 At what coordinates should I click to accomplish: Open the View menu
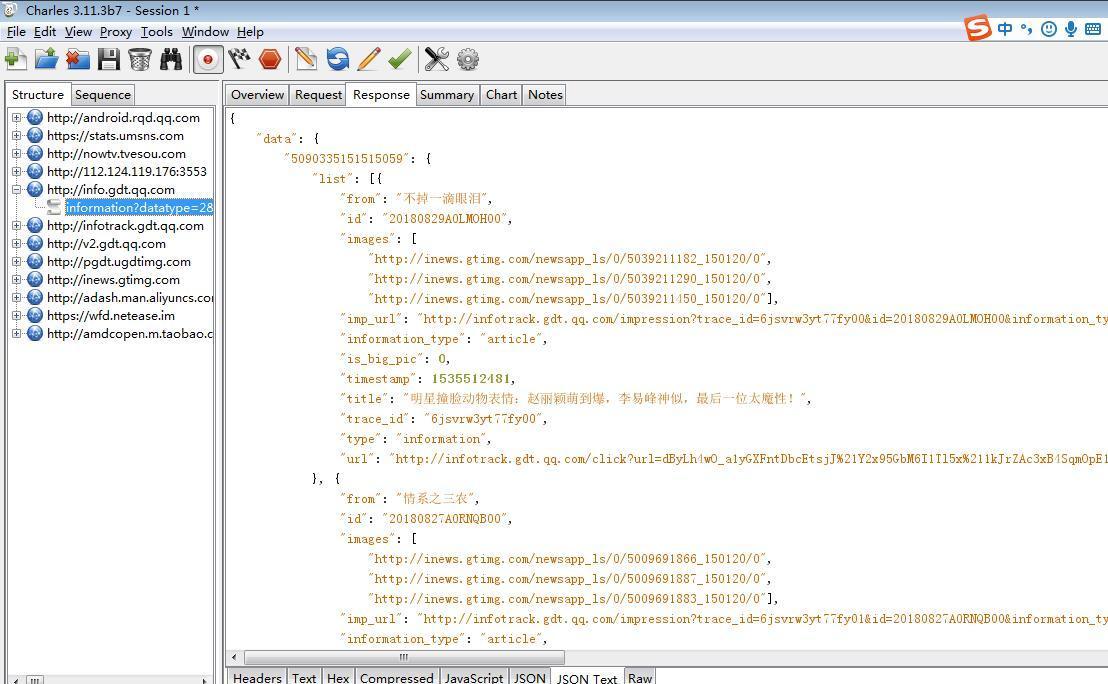point(78,32)
